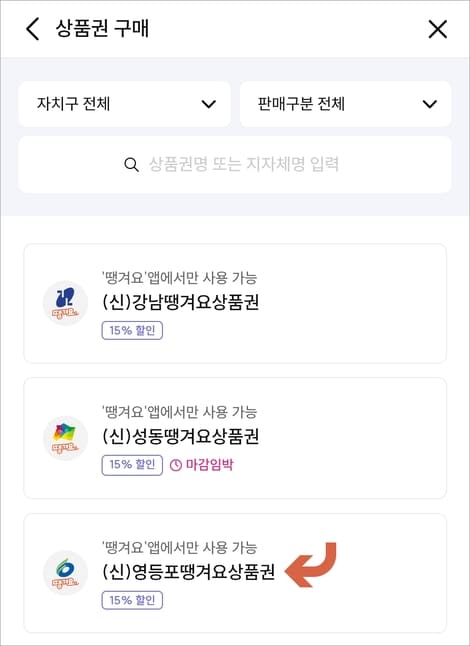Screen dimensions: 470x646
Task: Tap the 마감임박 clock icon
Action: (176, 466)
